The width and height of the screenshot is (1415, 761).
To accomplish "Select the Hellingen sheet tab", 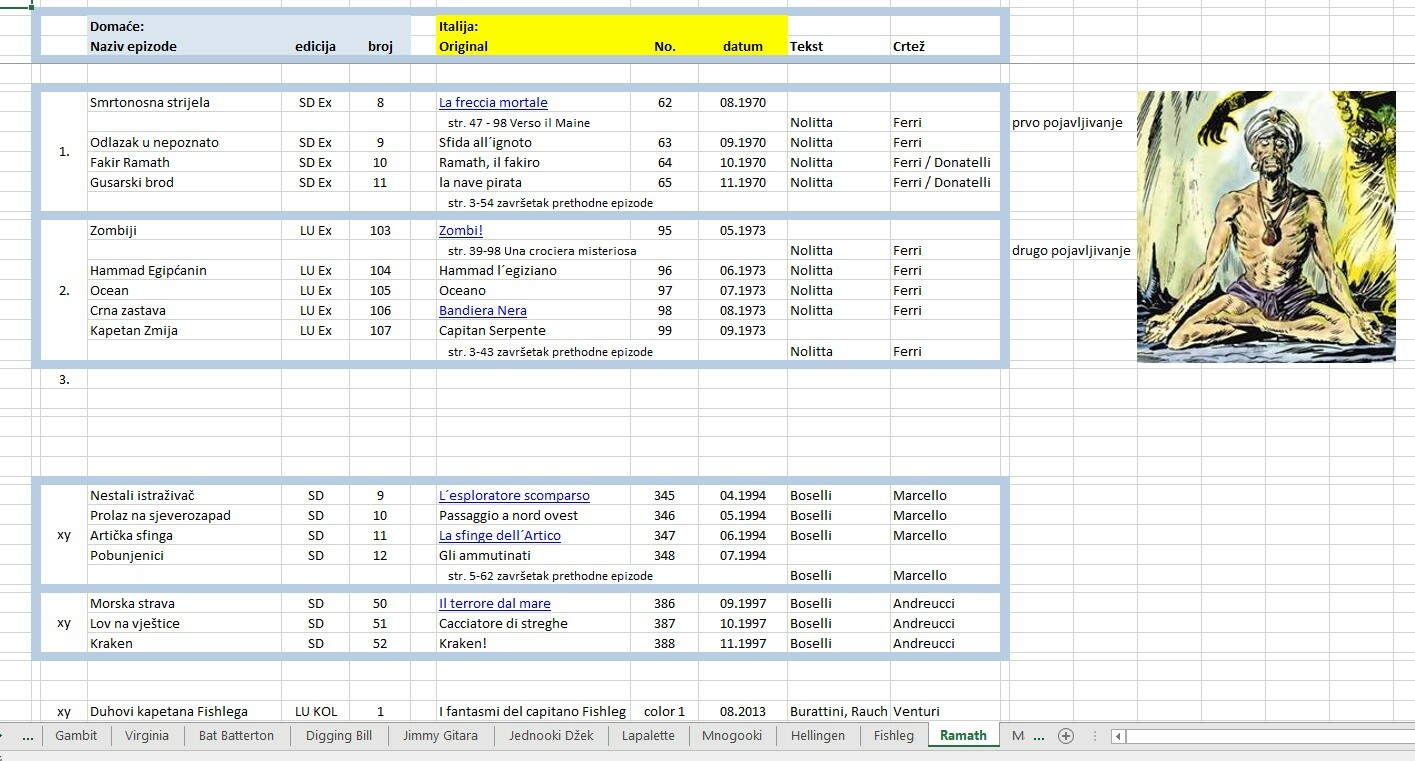I will coord(817,735).
